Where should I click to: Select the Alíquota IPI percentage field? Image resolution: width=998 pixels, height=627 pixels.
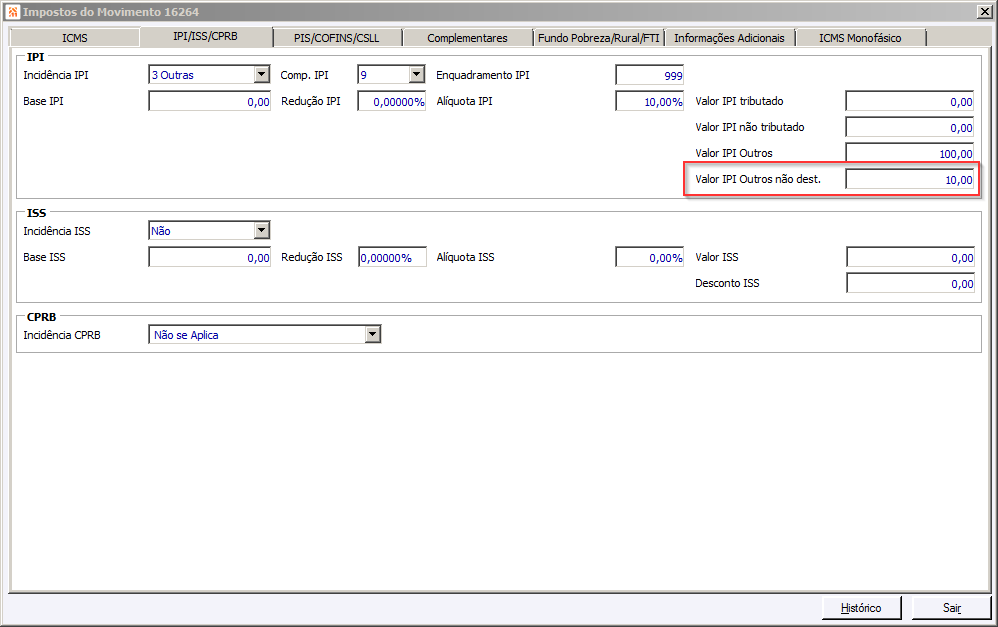pos(649,101)
